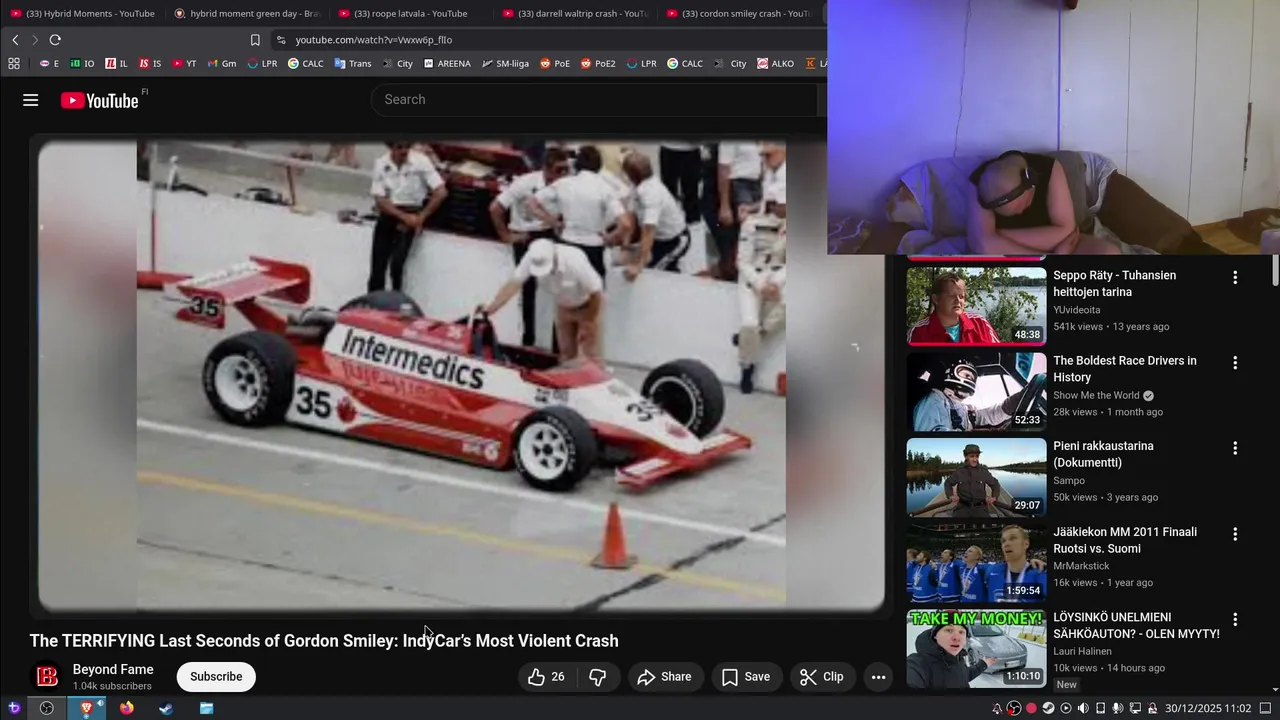Open The Boldest Race Drivers thumbnail
The image size is (1280, 720).
(x=976, y=391)
